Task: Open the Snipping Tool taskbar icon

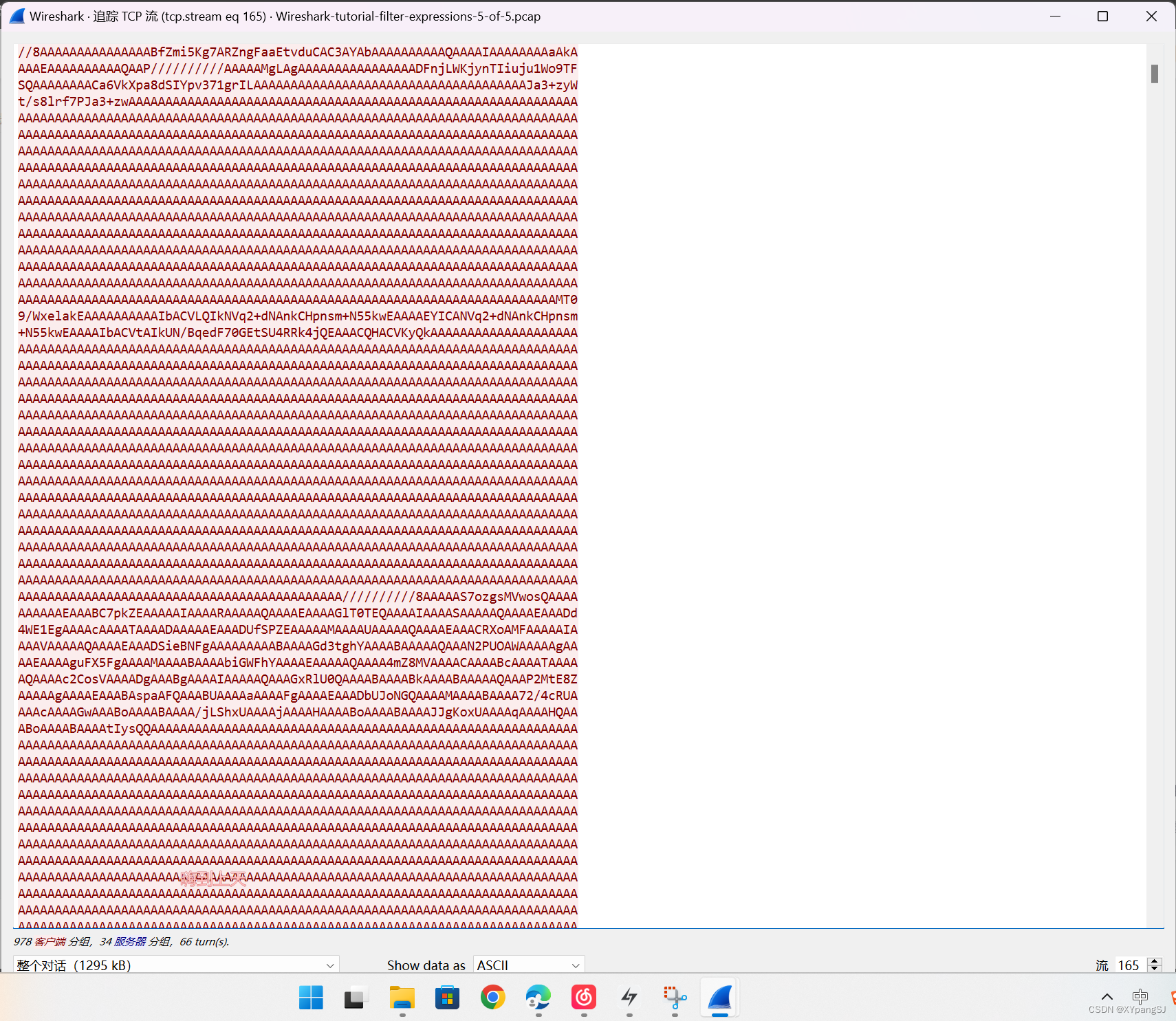Action: (675, 997)
